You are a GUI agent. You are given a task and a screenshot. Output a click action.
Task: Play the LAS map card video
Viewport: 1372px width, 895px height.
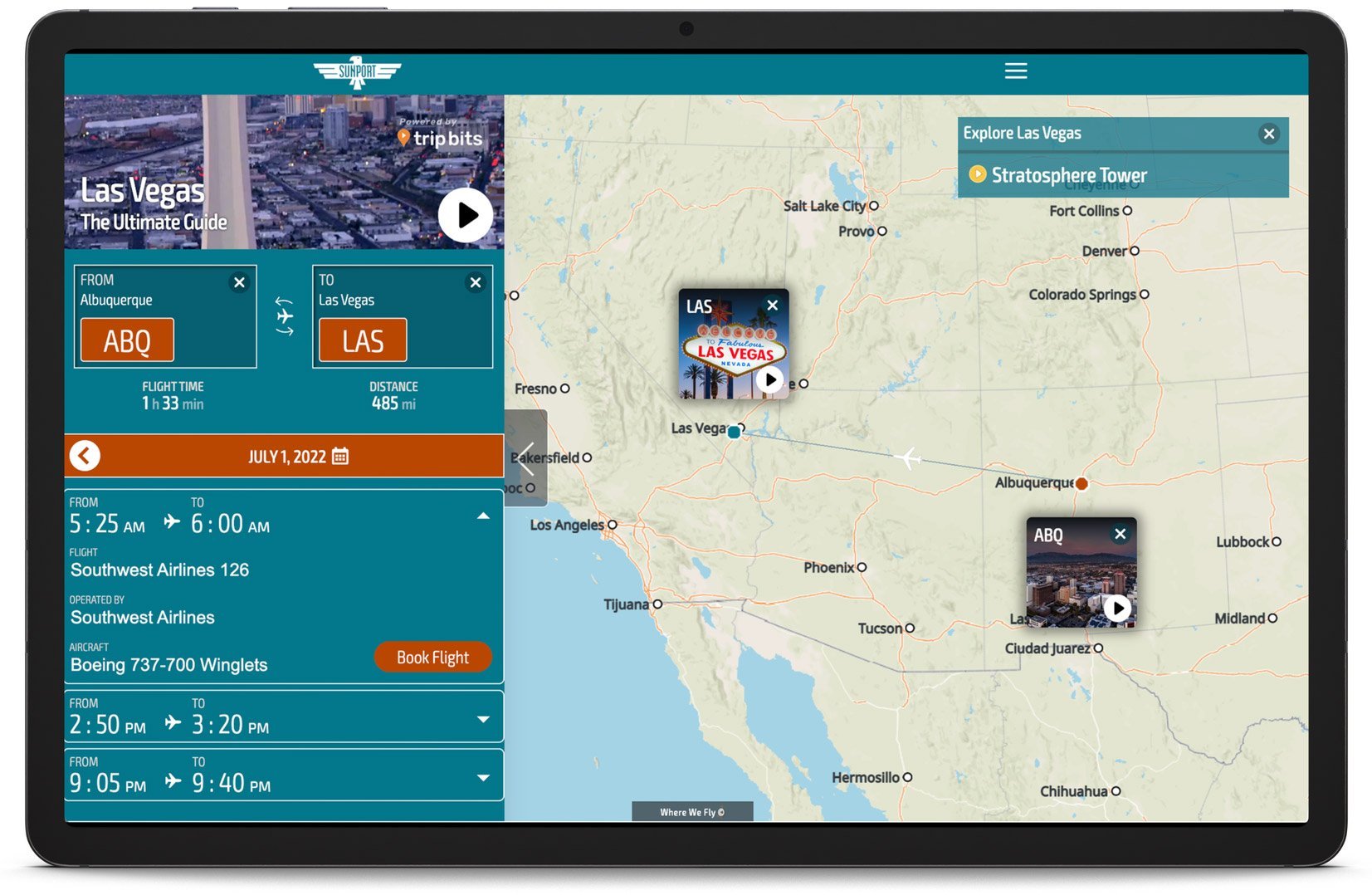point(769,379)
